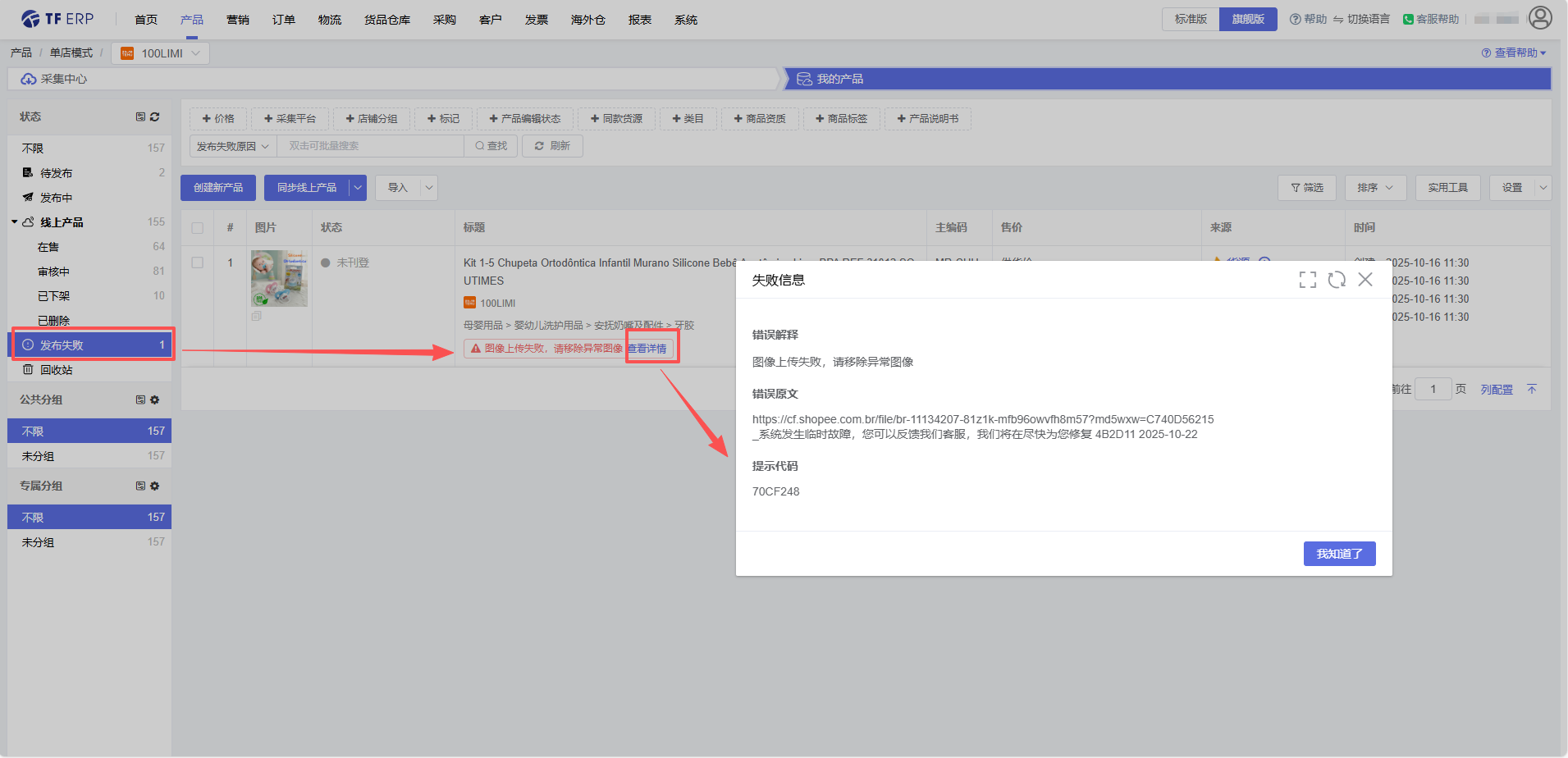Open public group settings gear icon
1568x758 pixels.
155,400
